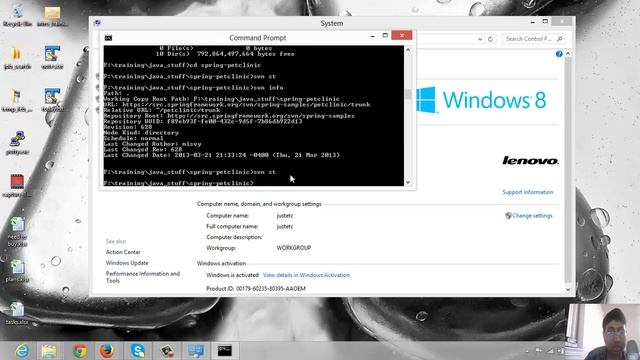Viewport: 640px width, 360px height.
Task: Switch to the Command Prompt taskbar button
Action: point(224,351)
